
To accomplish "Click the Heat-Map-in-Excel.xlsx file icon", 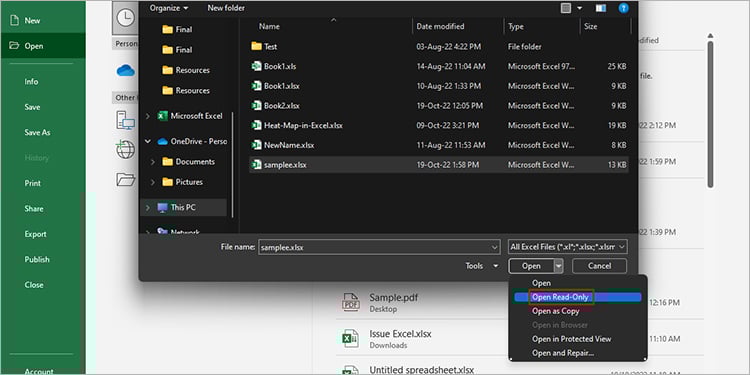I will tap(257, 125).
